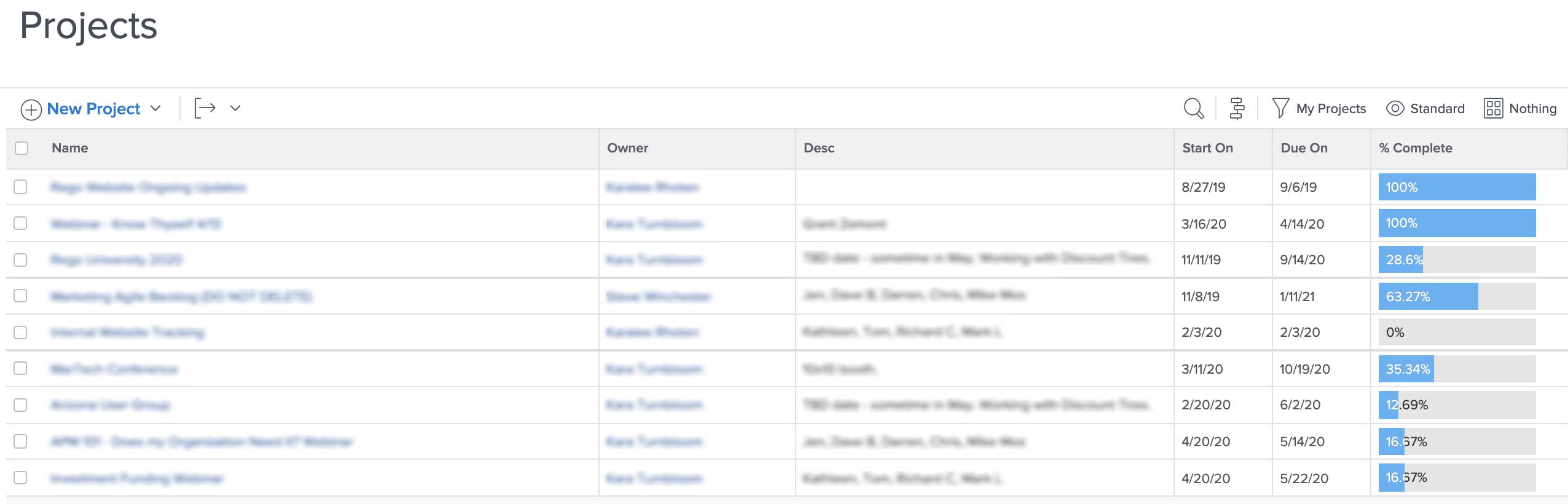
Task: Click the 28.6% progress bar
Action: click(x=1457, y=259)
